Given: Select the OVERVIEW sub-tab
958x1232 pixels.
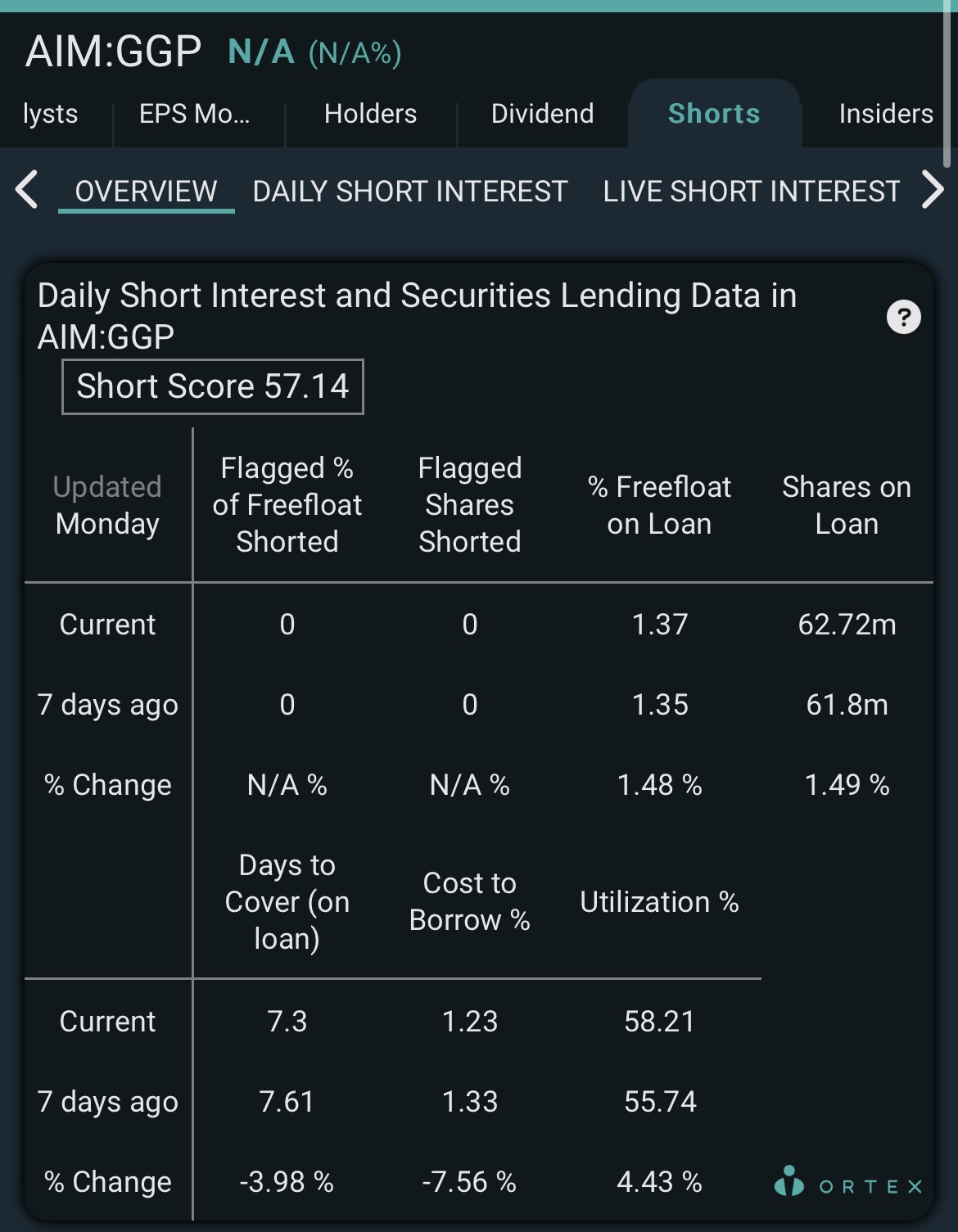Looking at the screenshot, I should (147, 192).
